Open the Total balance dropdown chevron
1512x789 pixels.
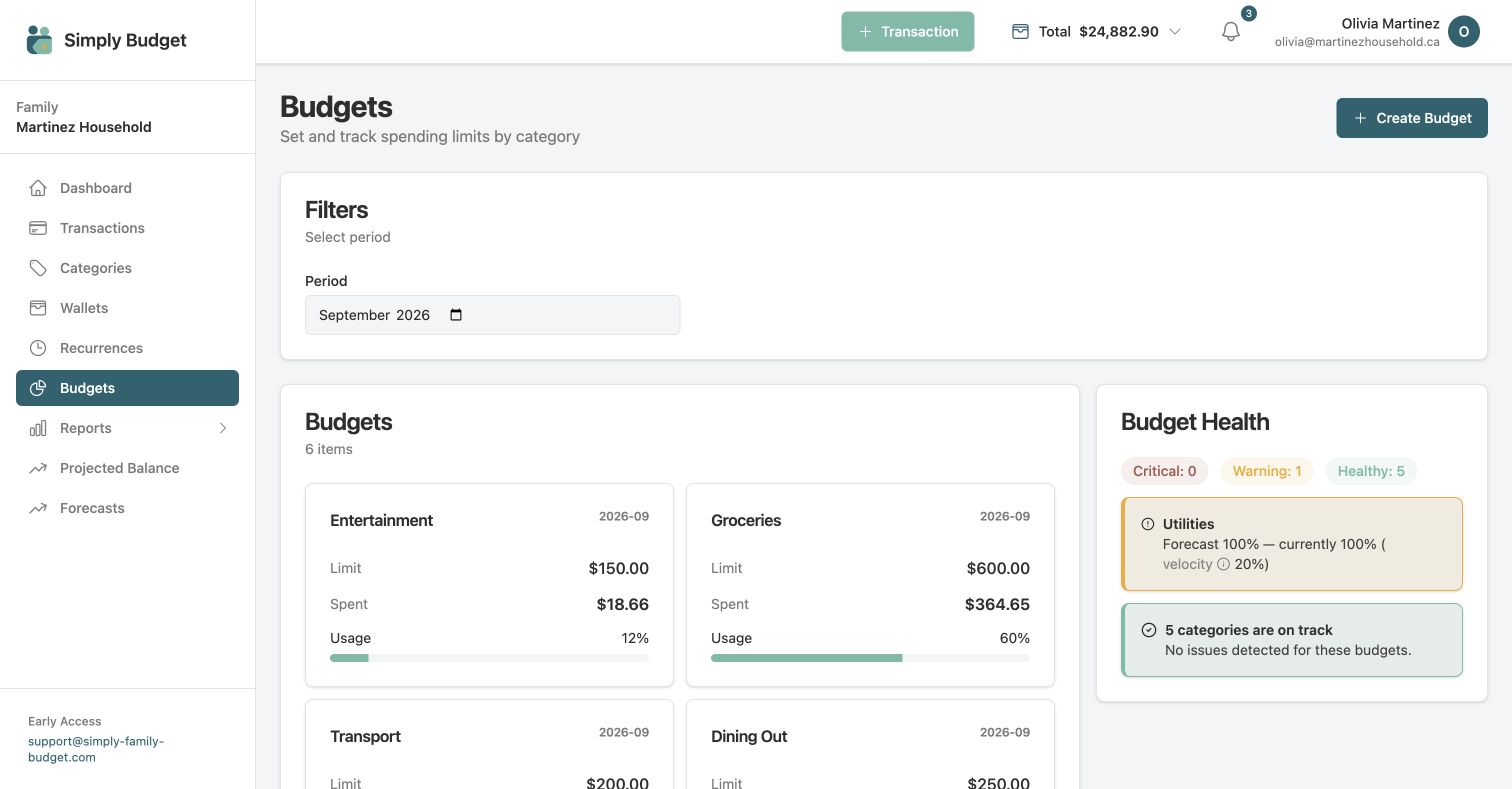(x=1175, y=32)
